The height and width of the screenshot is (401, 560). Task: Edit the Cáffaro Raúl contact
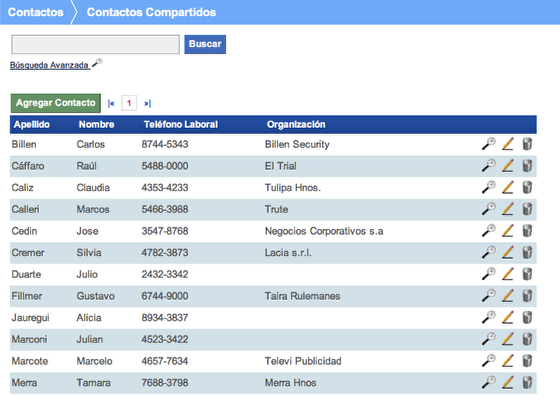[508, 166]
